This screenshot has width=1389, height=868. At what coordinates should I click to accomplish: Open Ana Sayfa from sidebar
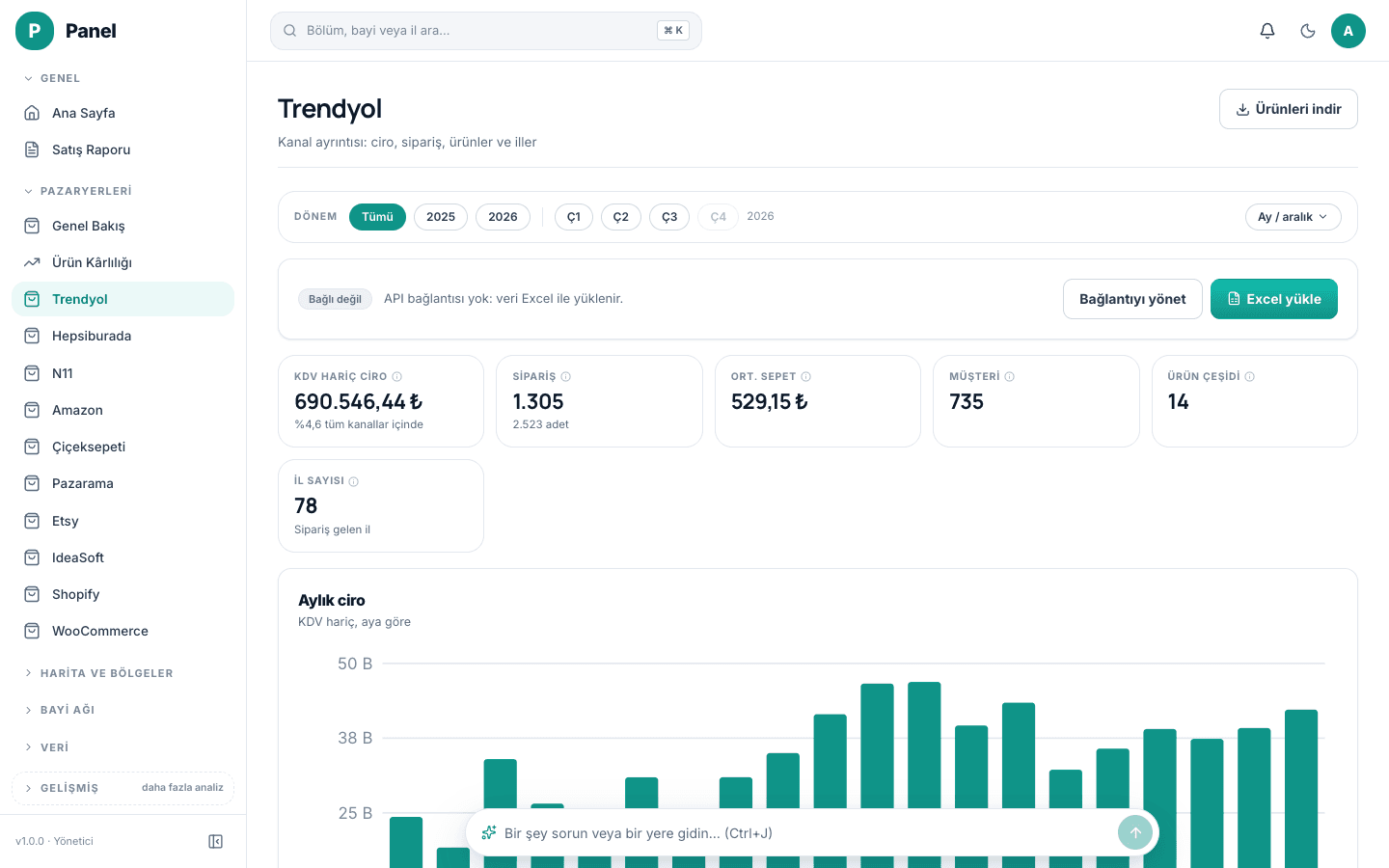123,113
